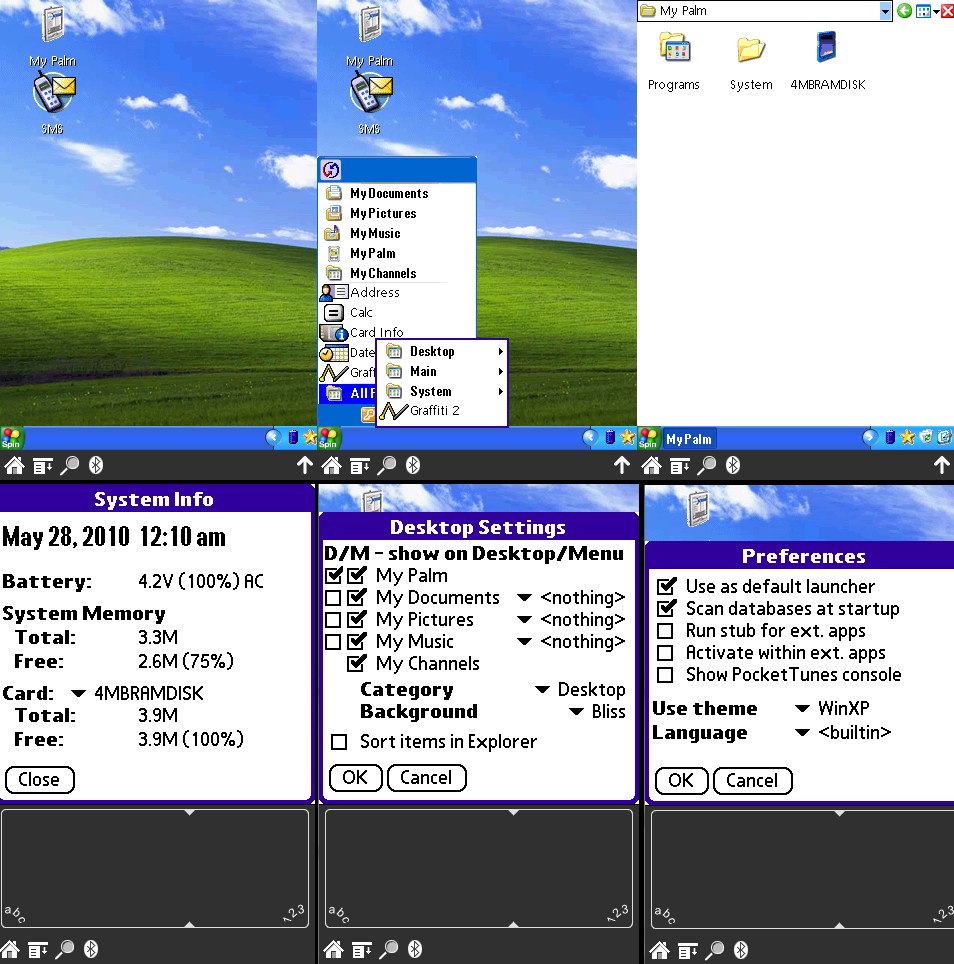Open the My Documents <nothing> dropdown
Screen dimensions: 954x964
click(571, 598)
